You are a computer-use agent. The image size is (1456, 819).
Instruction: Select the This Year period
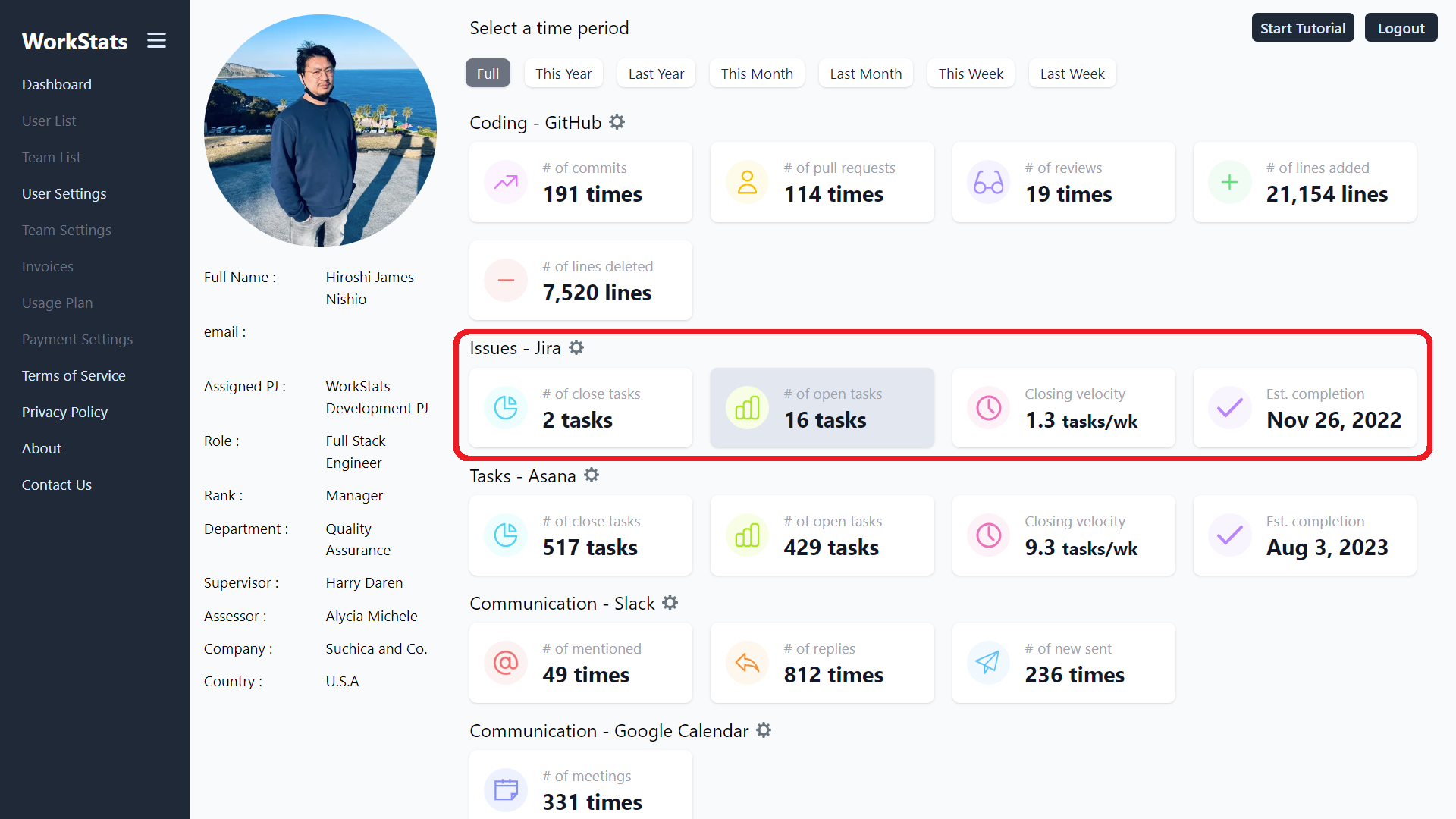pyautogui.click(x=563, y=74)
